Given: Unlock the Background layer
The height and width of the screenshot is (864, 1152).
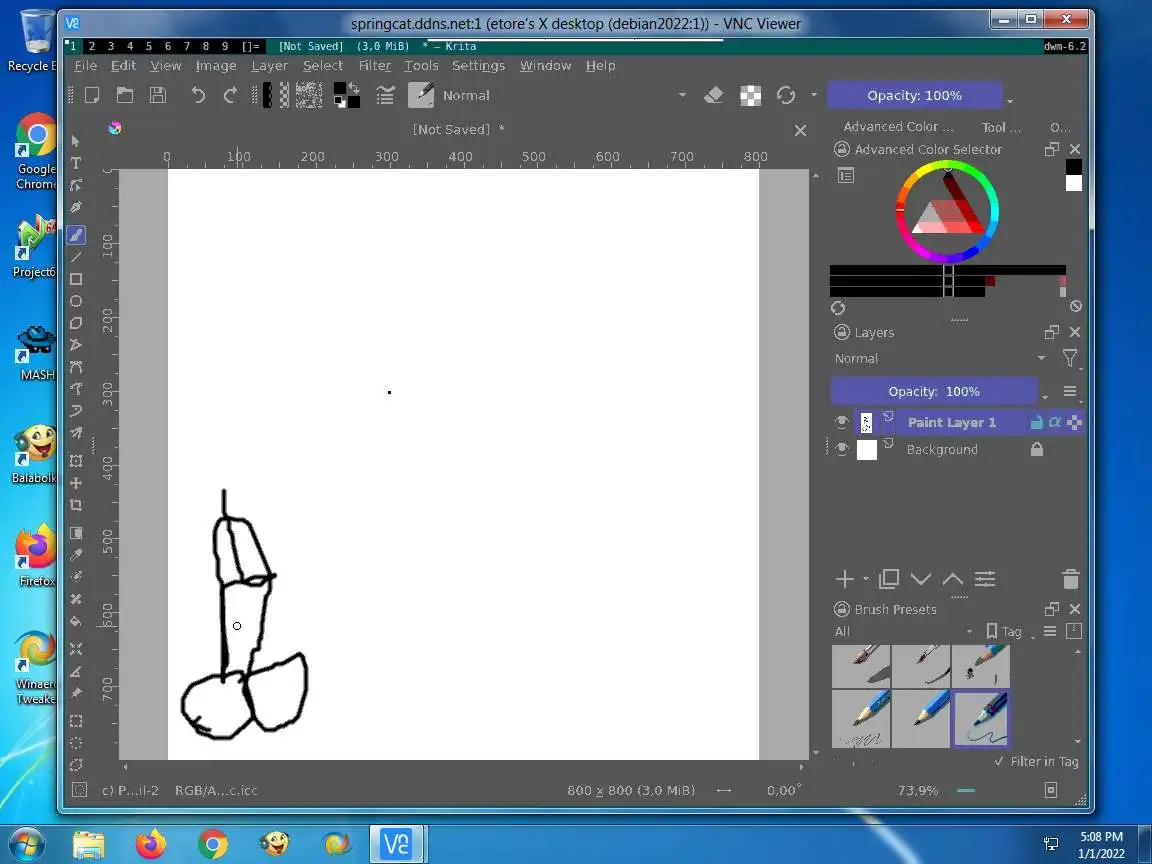Looking at the screenshot, I should click(1037, 449).
